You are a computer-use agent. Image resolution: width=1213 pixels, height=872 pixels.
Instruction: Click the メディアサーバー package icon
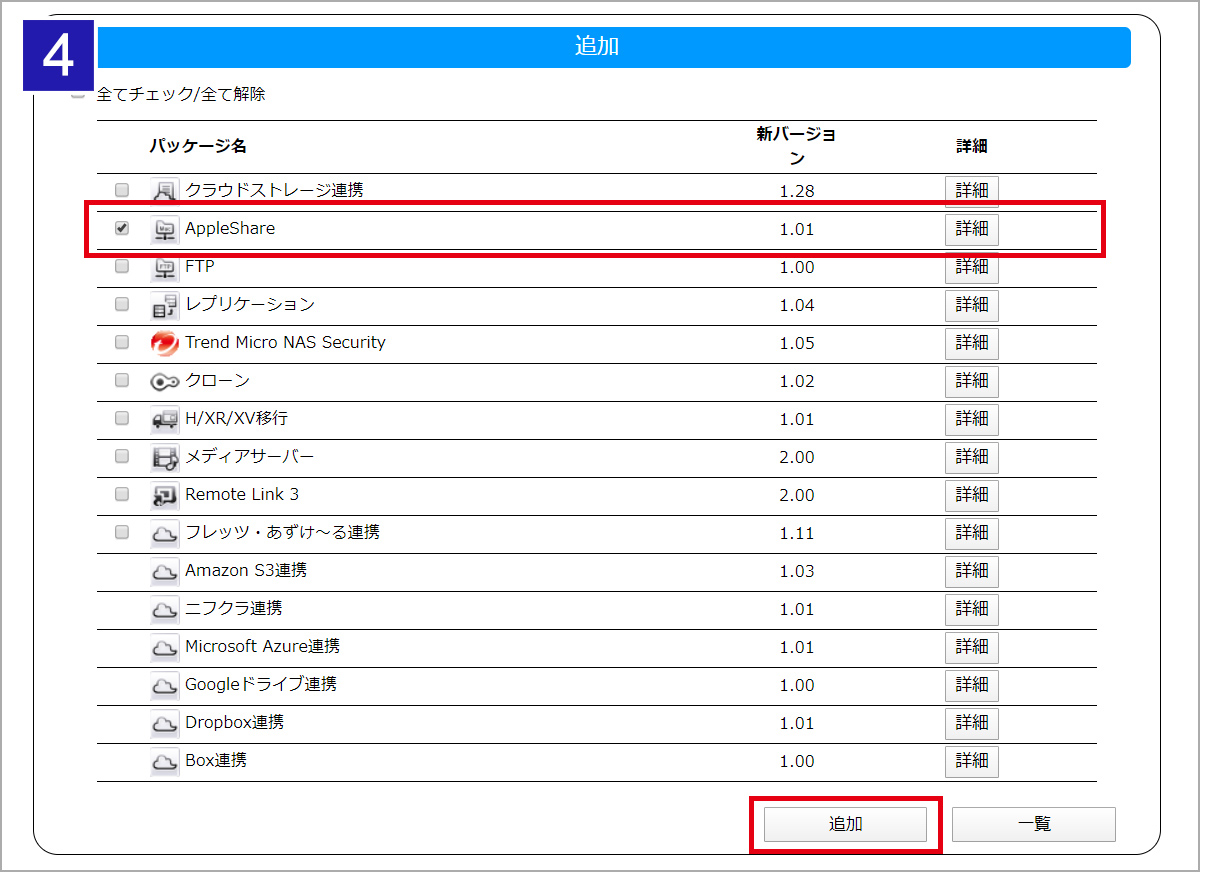(164, 457)
